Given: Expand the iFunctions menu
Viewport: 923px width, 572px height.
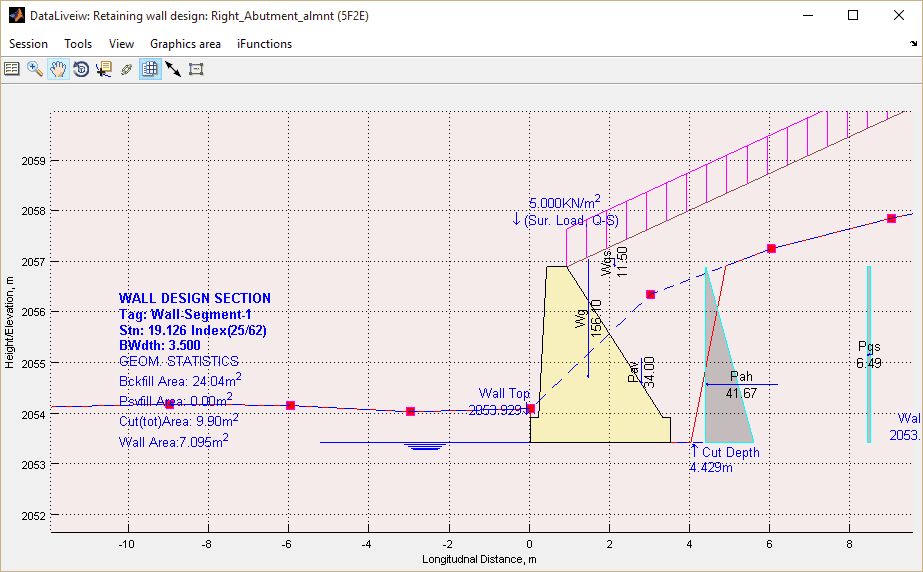Looking at the screenshot, I should [264, 44].
